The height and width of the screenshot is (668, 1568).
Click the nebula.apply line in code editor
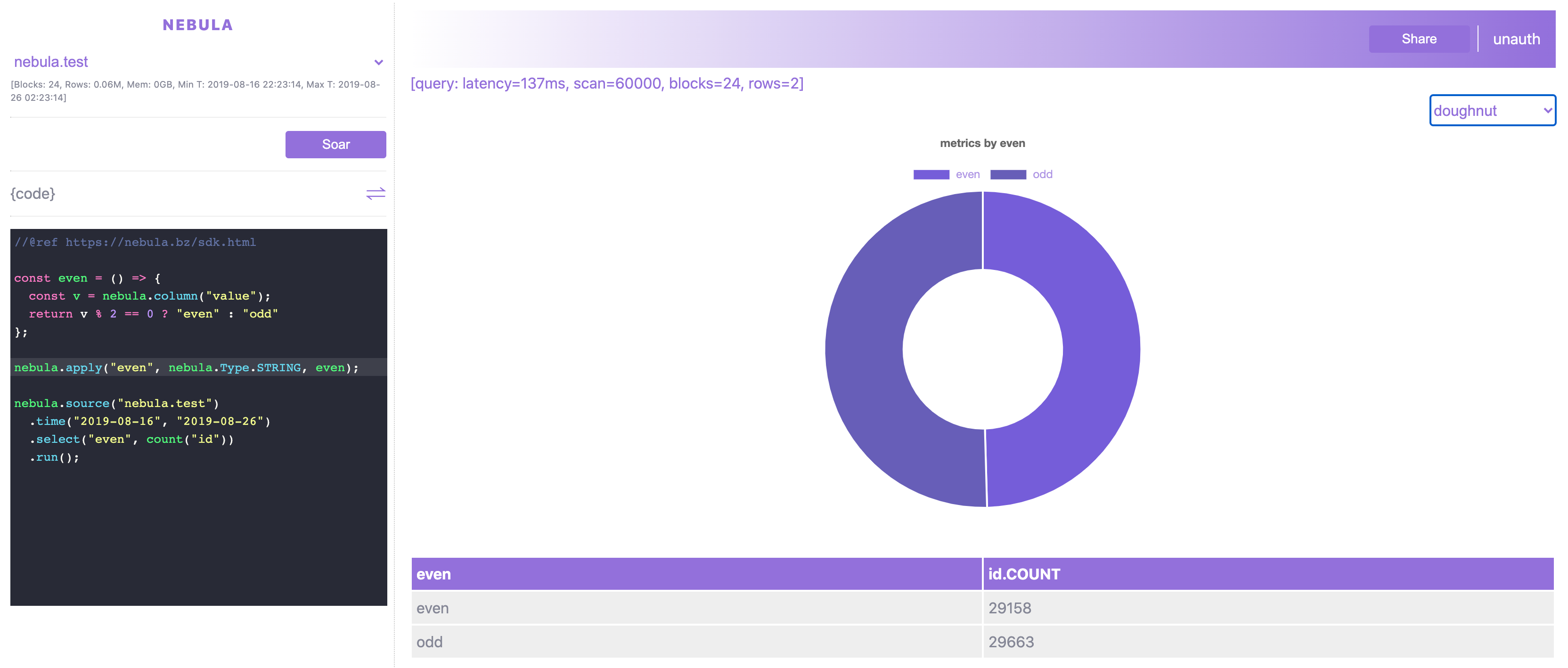(x=186, y=367)
